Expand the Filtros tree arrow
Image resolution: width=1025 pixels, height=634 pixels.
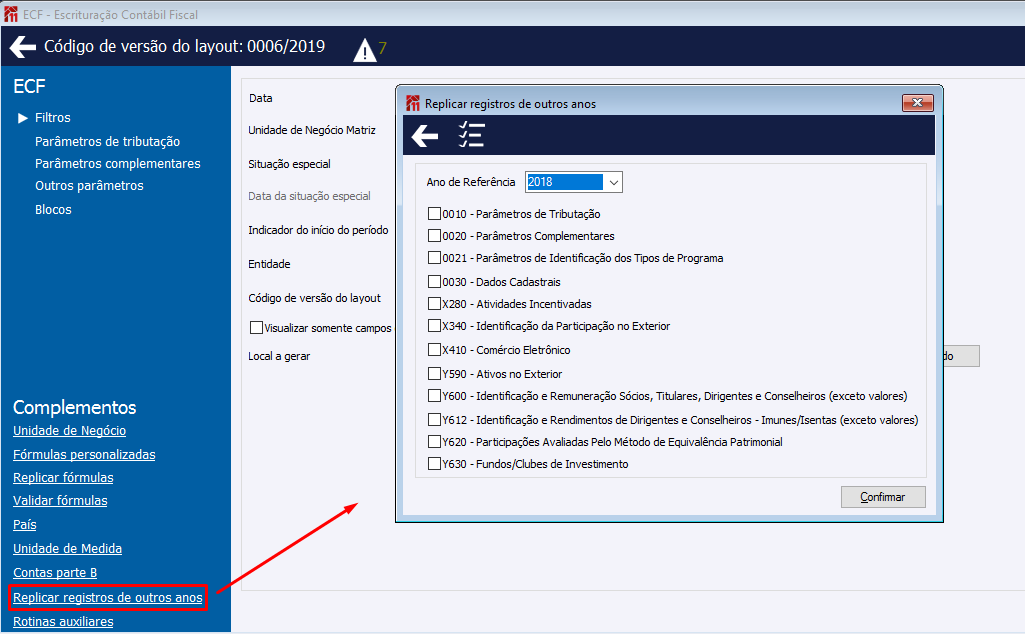pos(23,118)
